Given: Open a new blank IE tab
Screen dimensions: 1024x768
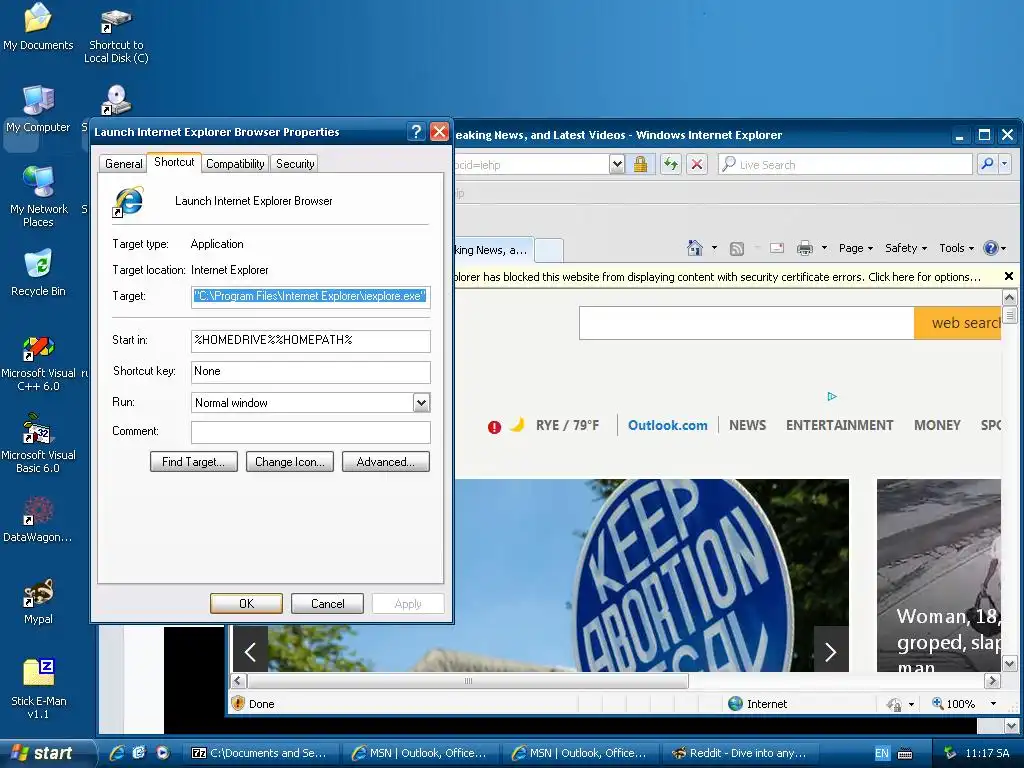Looking at the screenshot, I should (549, 250).
